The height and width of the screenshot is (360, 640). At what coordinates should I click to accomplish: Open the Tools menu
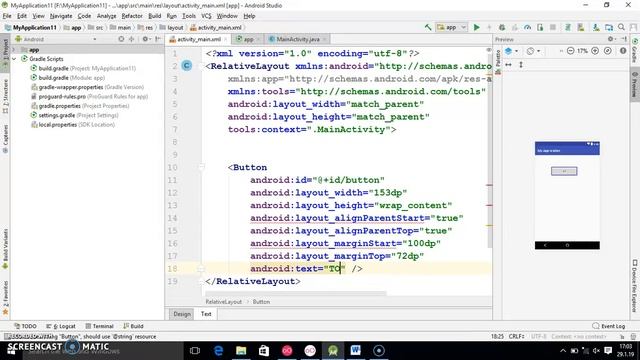pos(189,16)
